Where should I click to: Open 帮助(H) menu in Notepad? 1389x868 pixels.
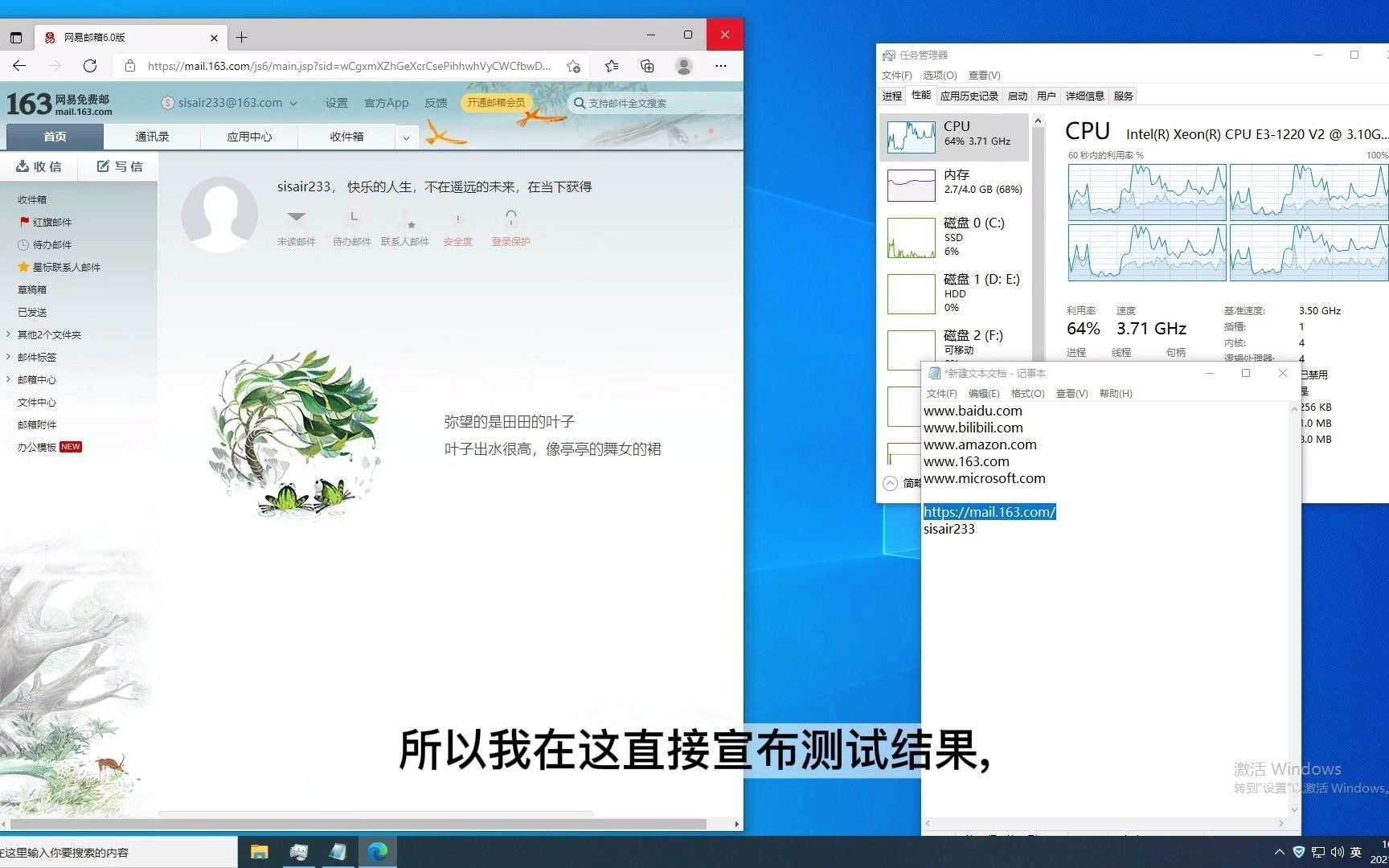point(1116,394)
